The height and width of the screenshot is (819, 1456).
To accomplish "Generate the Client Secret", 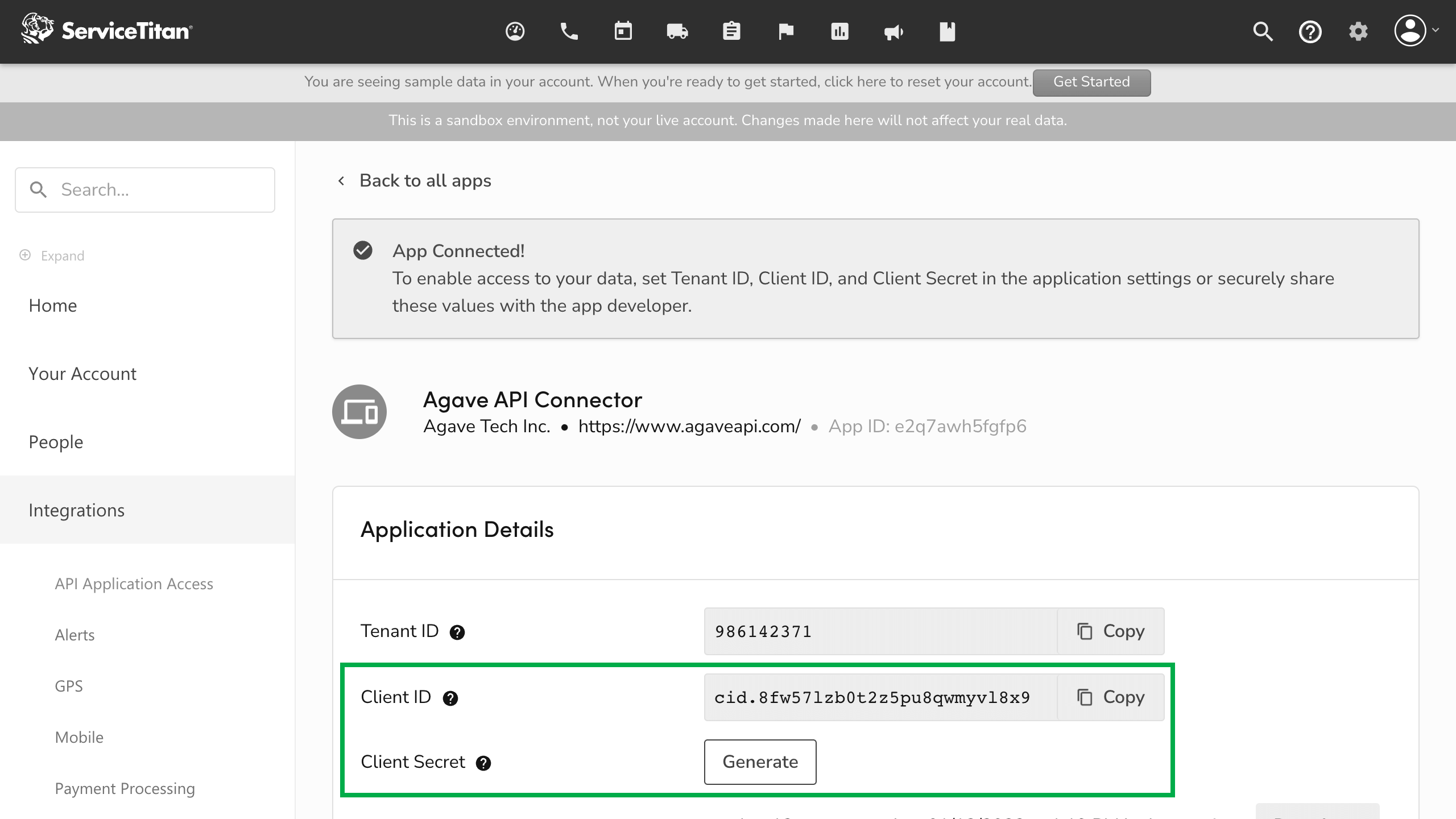I will [x=760, y=762].
